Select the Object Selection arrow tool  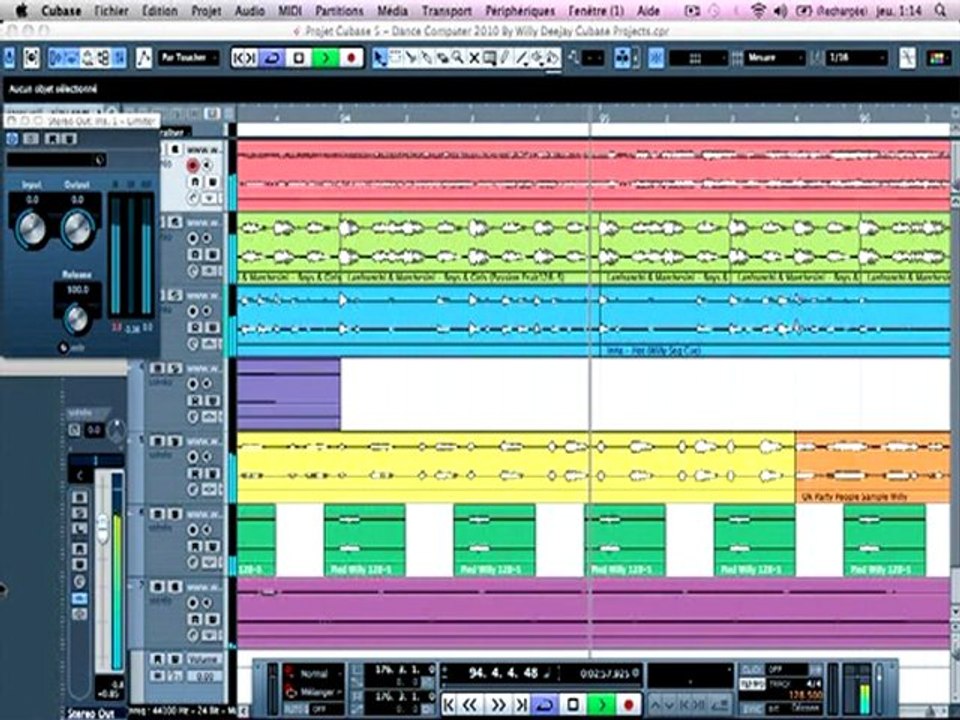[380, 58]
